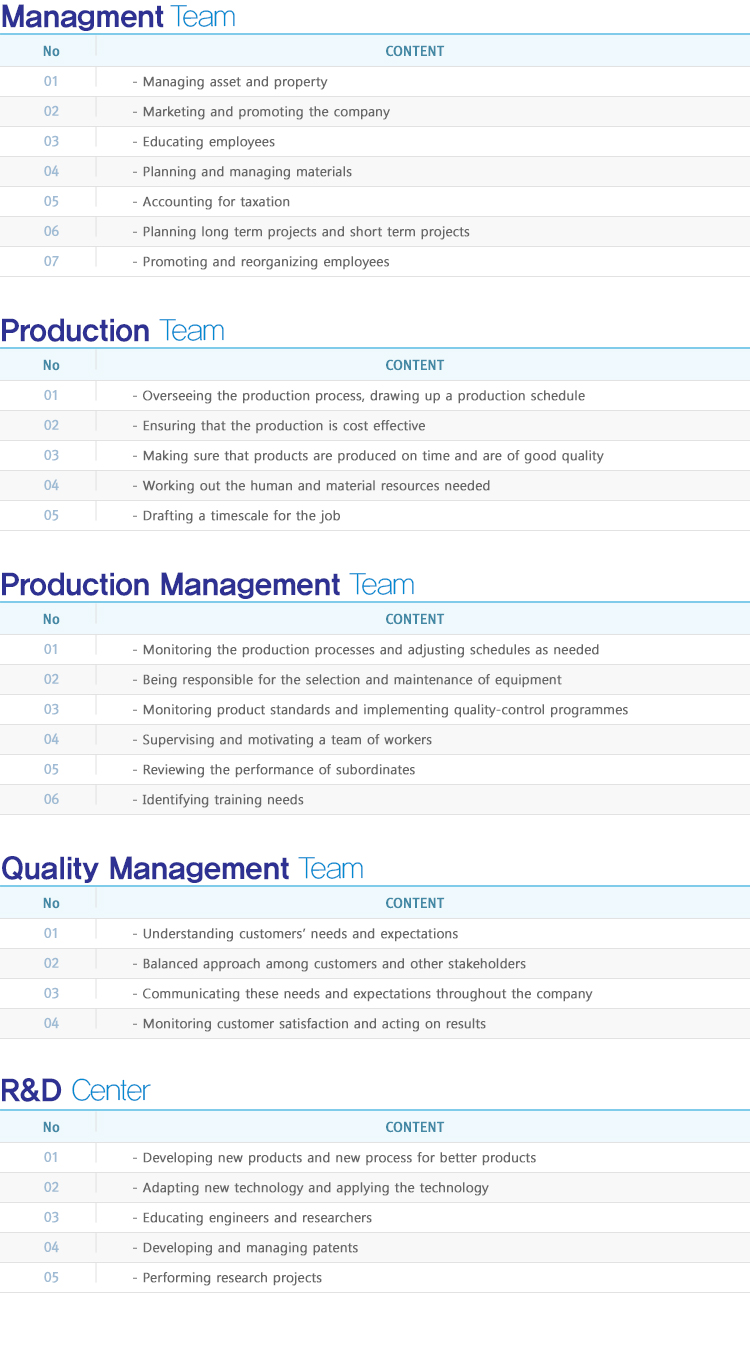This screenshot has height=1350, width=750.
Task: Click the "Quality Management Team" heading
Action: point(182,869)
